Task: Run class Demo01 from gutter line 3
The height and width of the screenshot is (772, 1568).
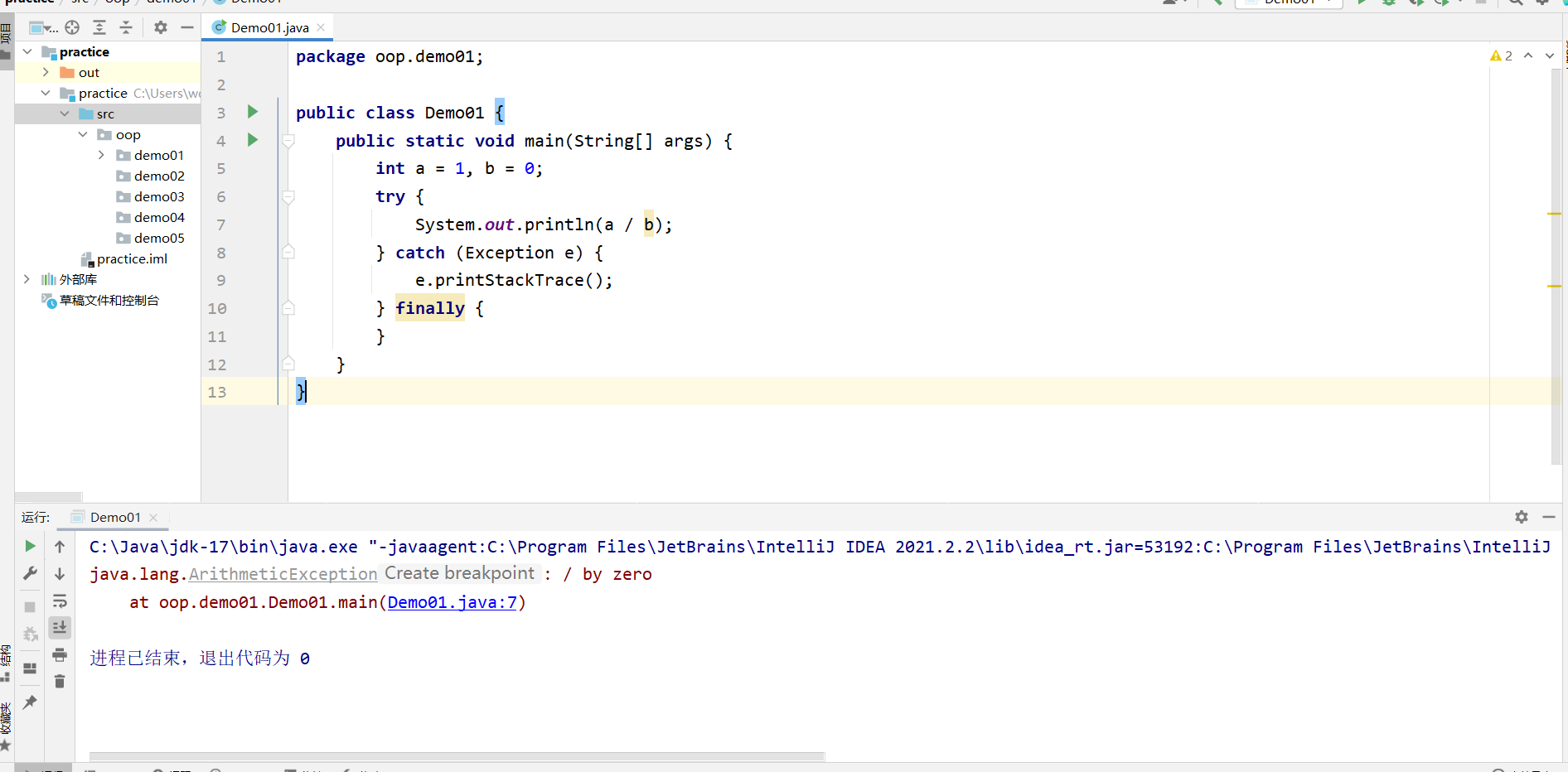Action: (x=253, y=112)
